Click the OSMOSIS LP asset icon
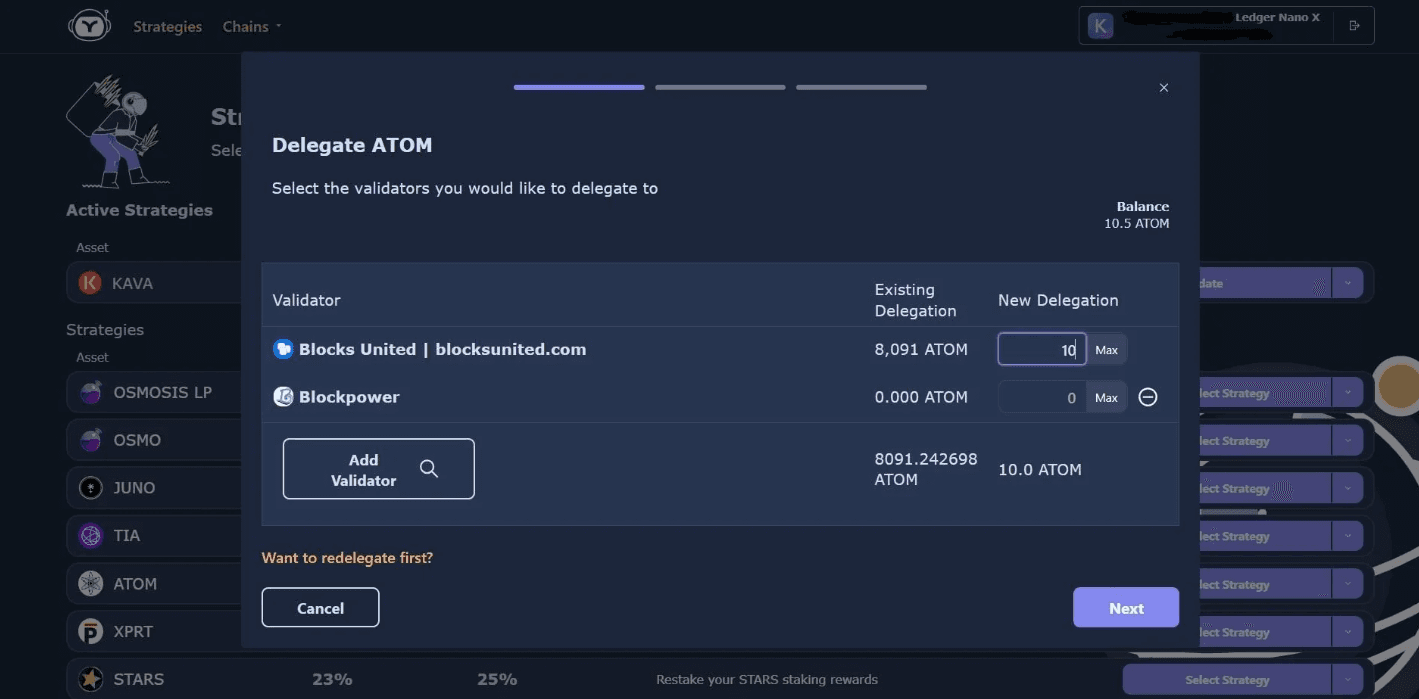Viewport: 1419px width, 699px height. (91, 392)
